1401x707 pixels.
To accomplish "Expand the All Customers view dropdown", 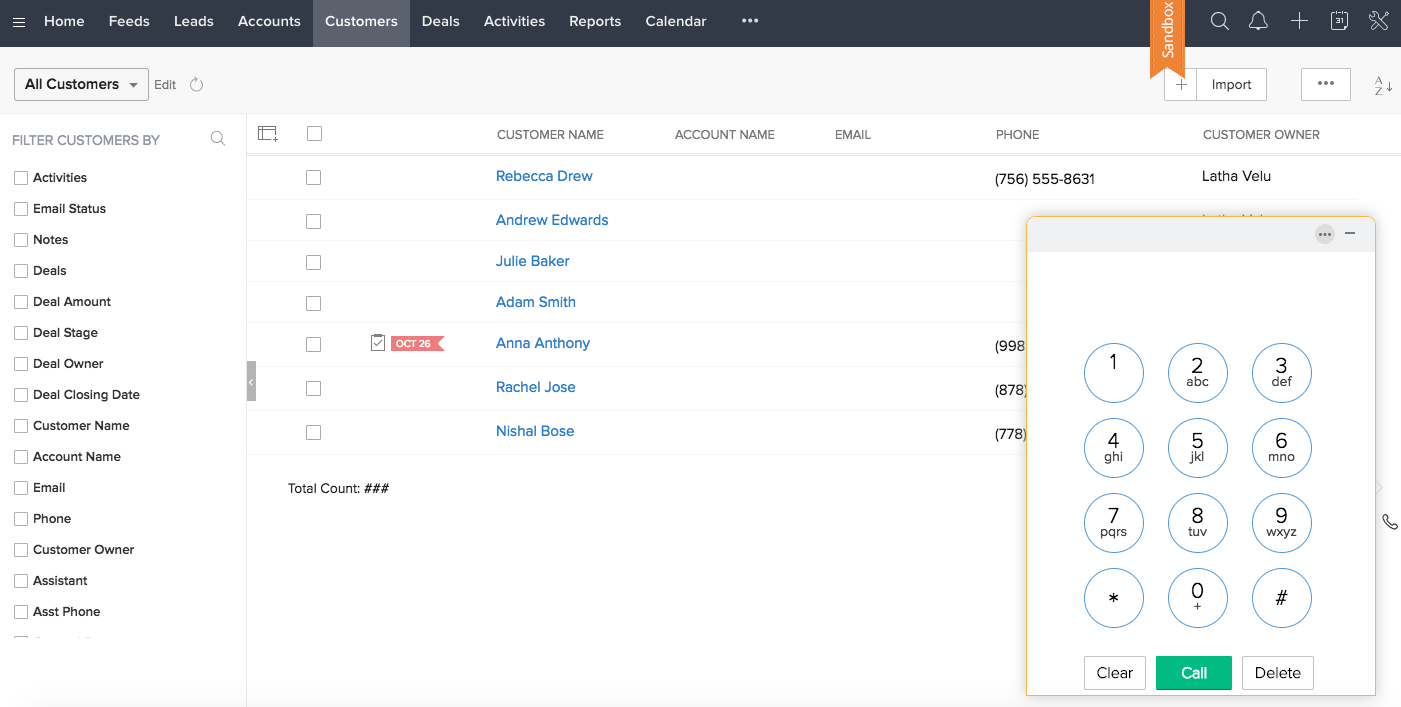I will (81, 85).
